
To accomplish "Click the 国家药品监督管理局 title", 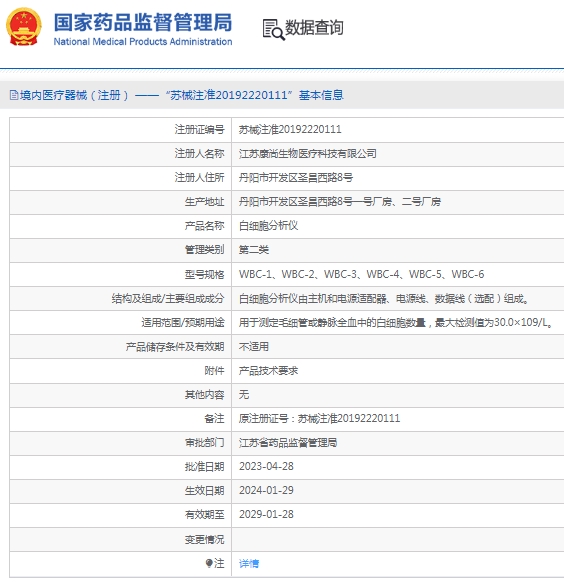I will click(143, 22).
